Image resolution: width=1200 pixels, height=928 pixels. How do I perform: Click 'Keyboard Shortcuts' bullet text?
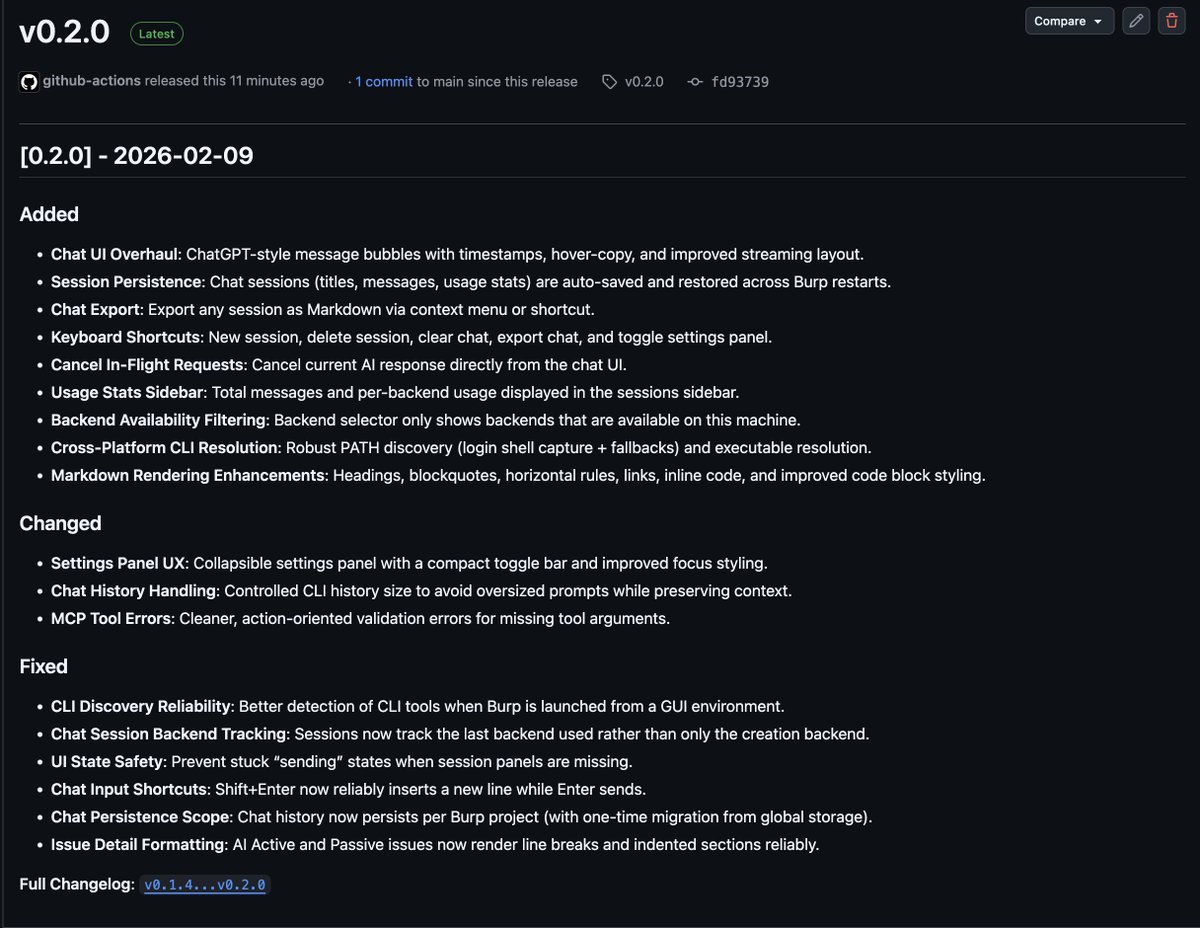point(125,337)
